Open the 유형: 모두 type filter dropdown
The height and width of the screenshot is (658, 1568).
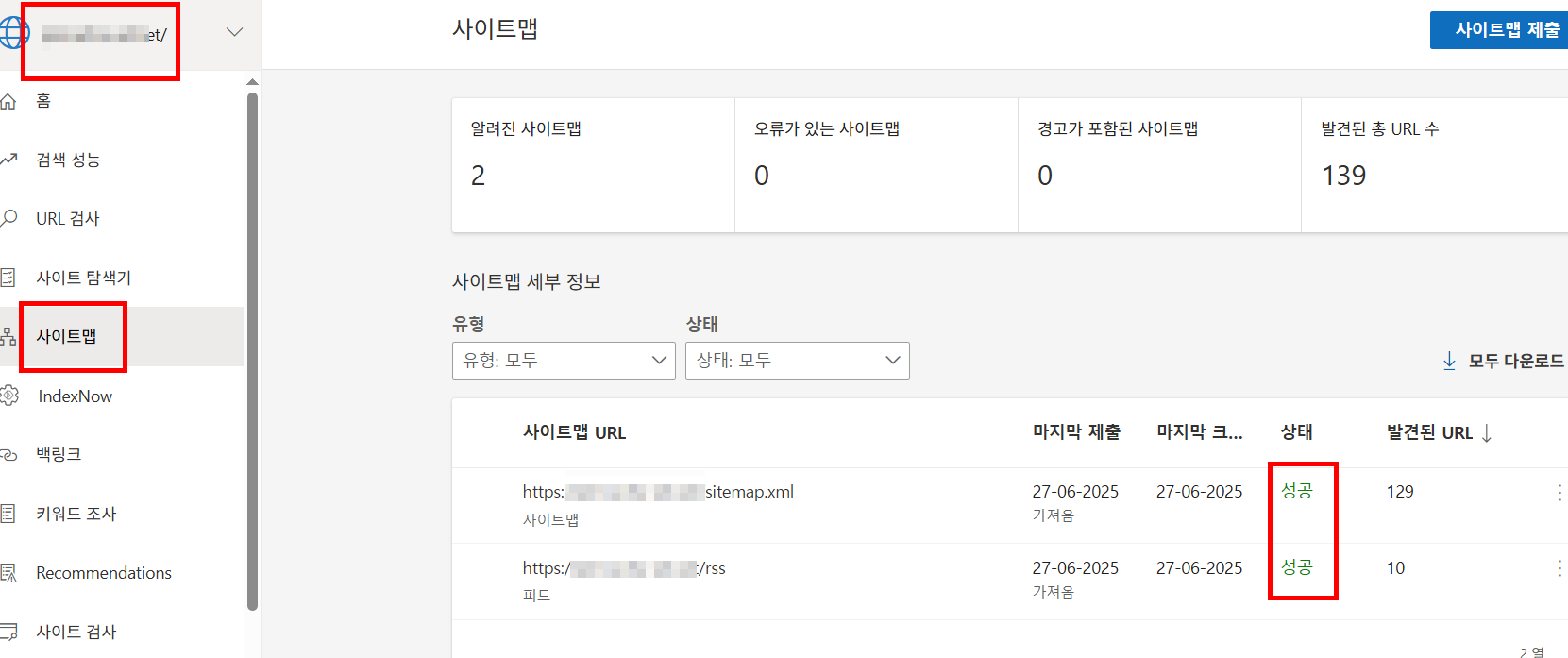click(x=563, y=360)
